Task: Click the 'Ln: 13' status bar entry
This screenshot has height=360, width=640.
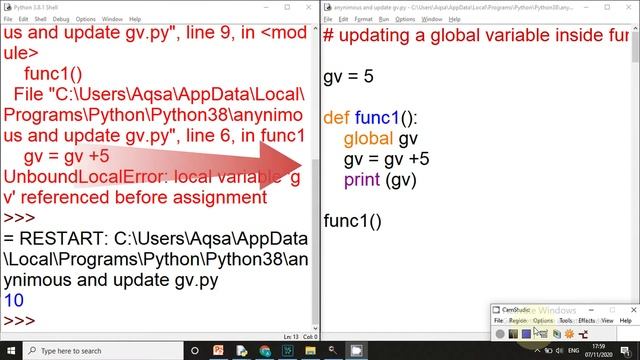Action: coord(291,337)
